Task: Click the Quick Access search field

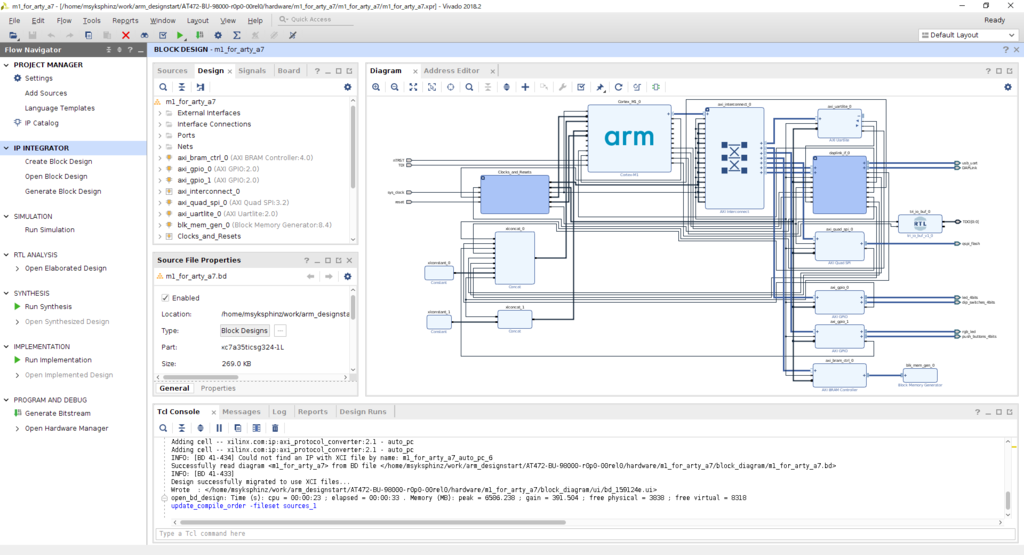Action: click(x=315, y=20)
